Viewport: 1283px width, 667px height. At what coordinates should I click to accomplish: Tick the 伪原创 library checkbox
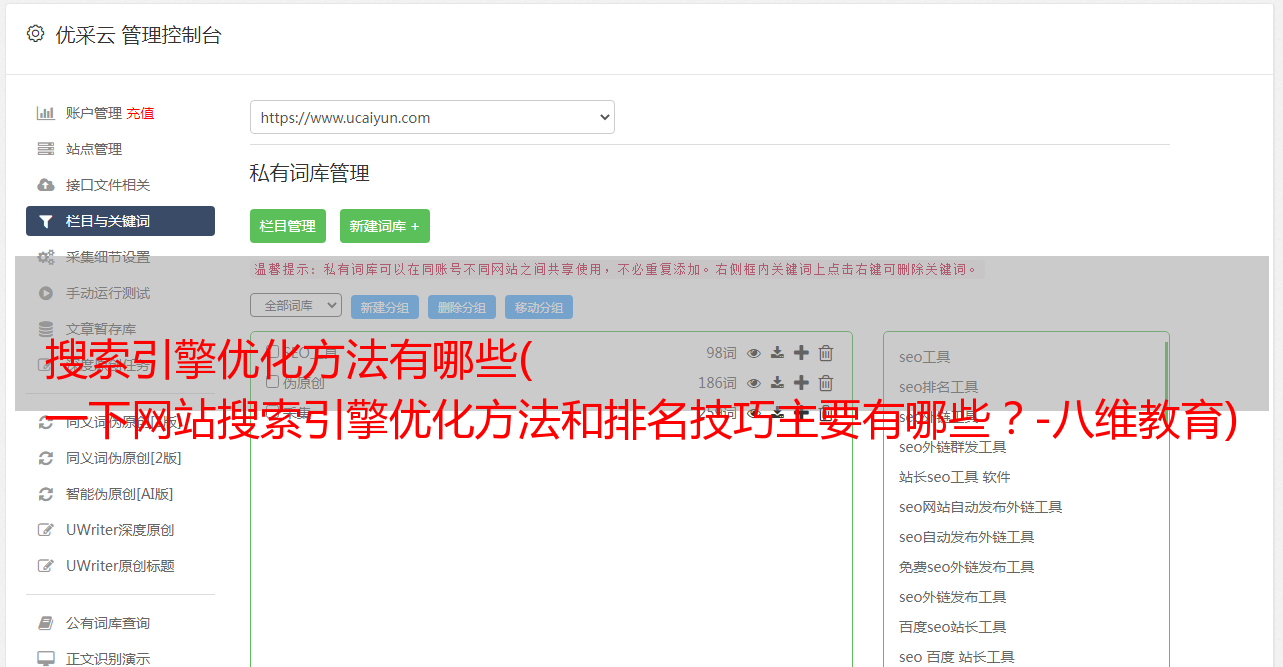[x=272, y=382]
